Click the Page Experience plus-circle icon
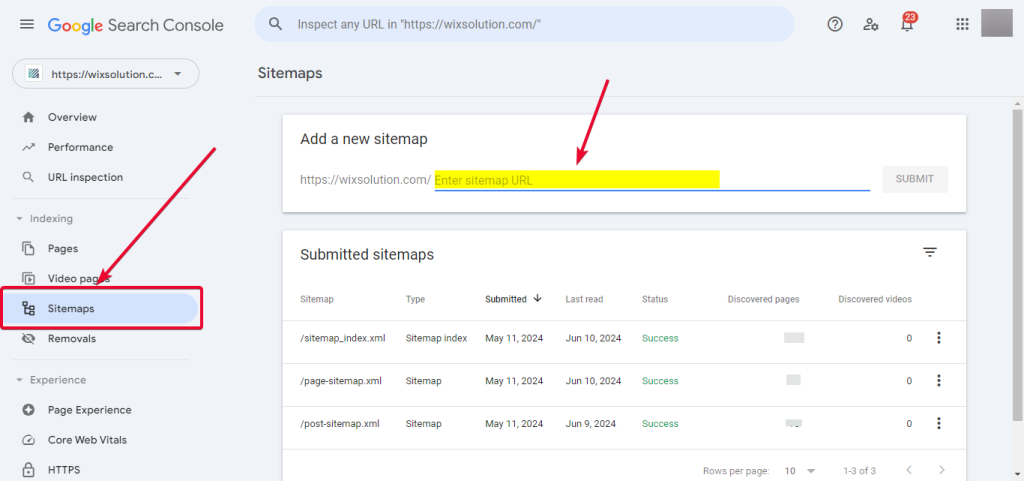 pyautogui.click(x=28, y=410)
